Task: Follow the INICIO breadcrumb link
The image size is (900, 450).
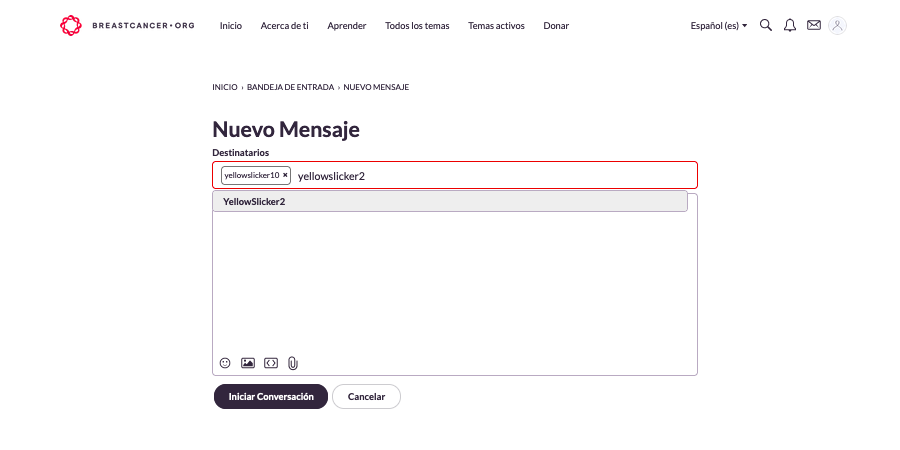Action: tap(224, 87)
